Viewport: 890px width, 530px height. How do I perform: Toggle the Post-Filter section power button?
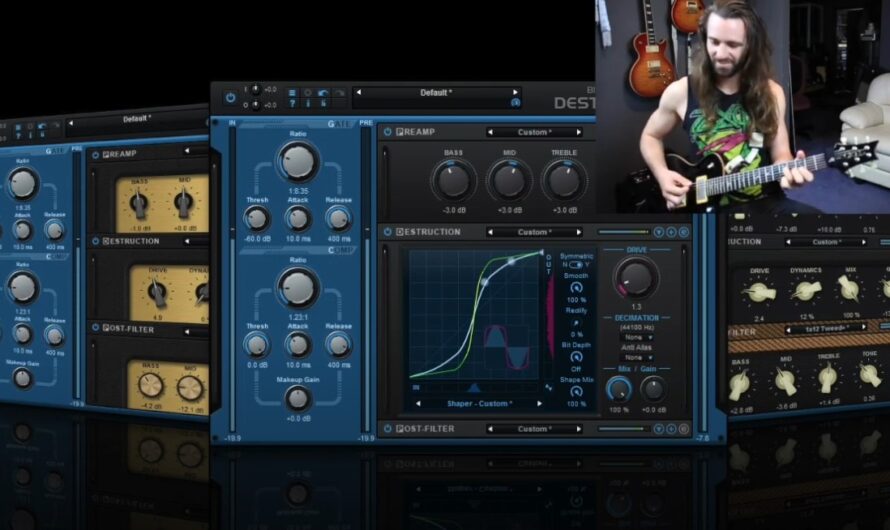coord(388,428)
